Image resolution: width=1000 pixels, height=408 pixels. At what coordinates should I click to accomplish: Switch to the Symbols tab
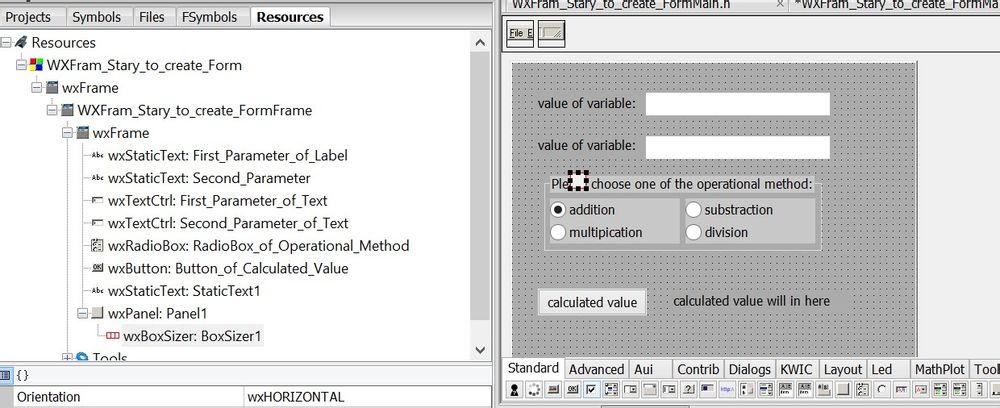coord(97,17)
